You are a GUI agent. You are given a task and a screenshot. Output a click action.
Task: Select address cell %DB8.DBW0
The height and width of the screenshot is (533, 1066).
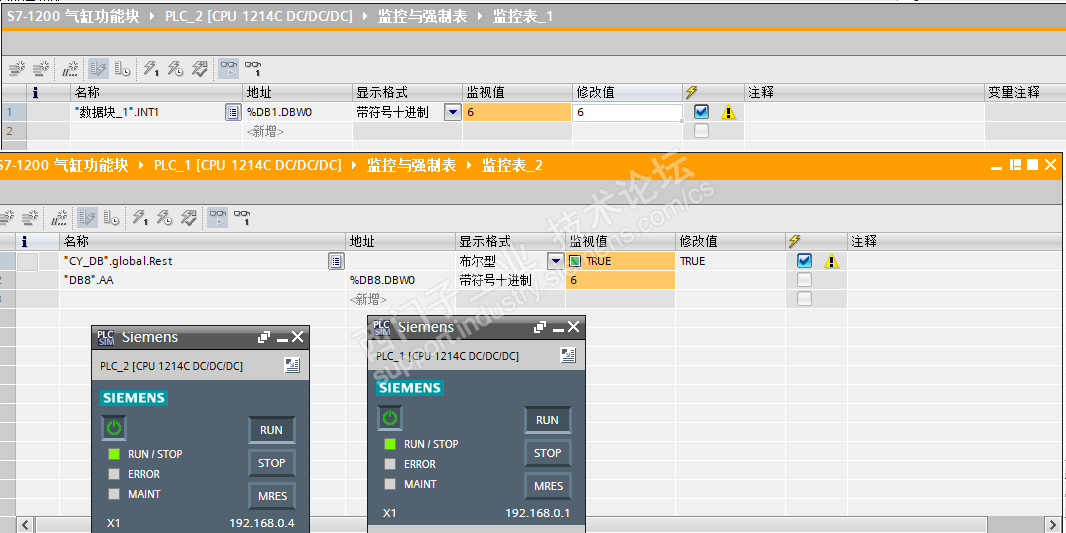tap(401, 280)
